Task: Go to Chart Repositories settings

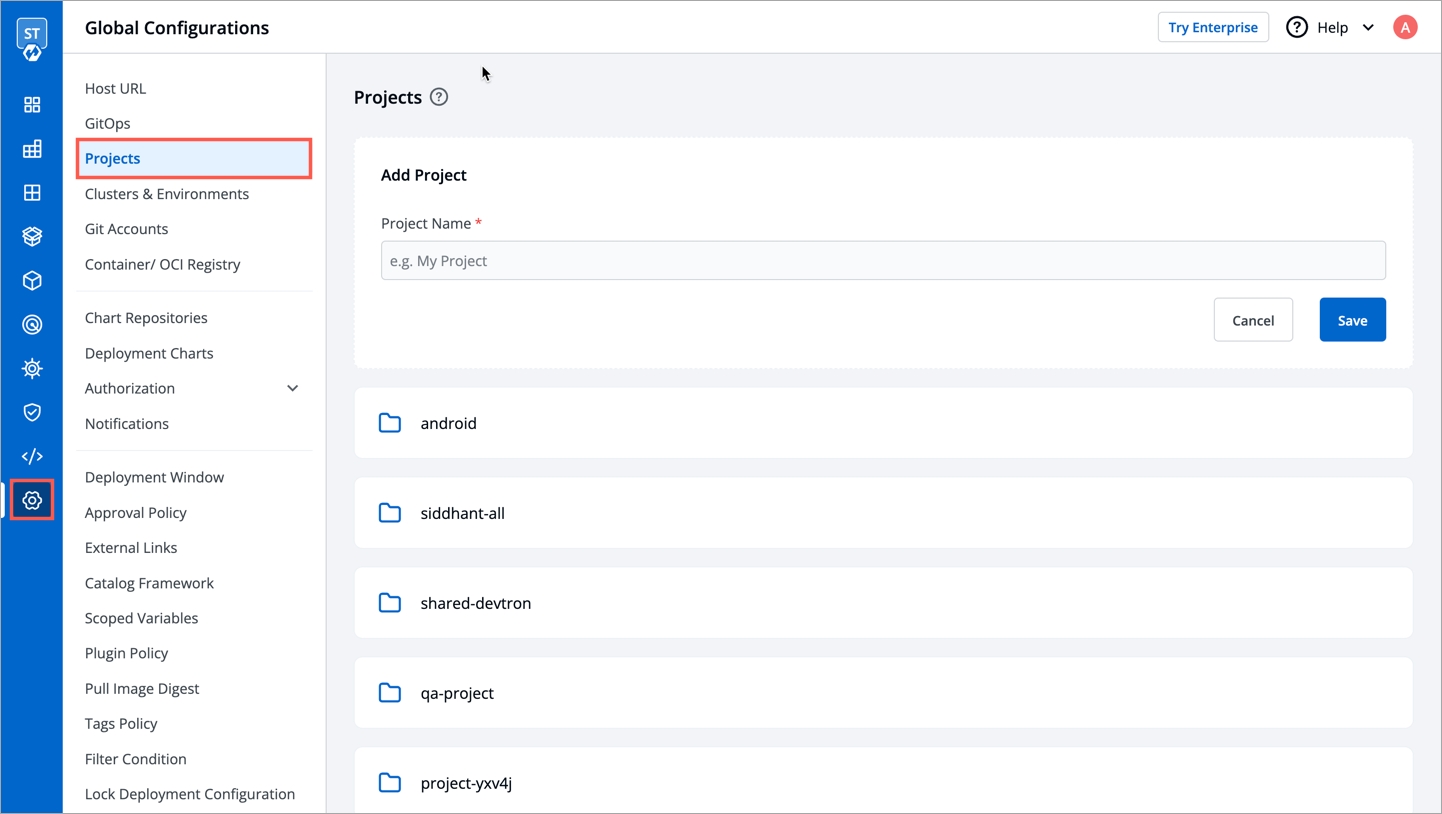Action: pos(146,318)
